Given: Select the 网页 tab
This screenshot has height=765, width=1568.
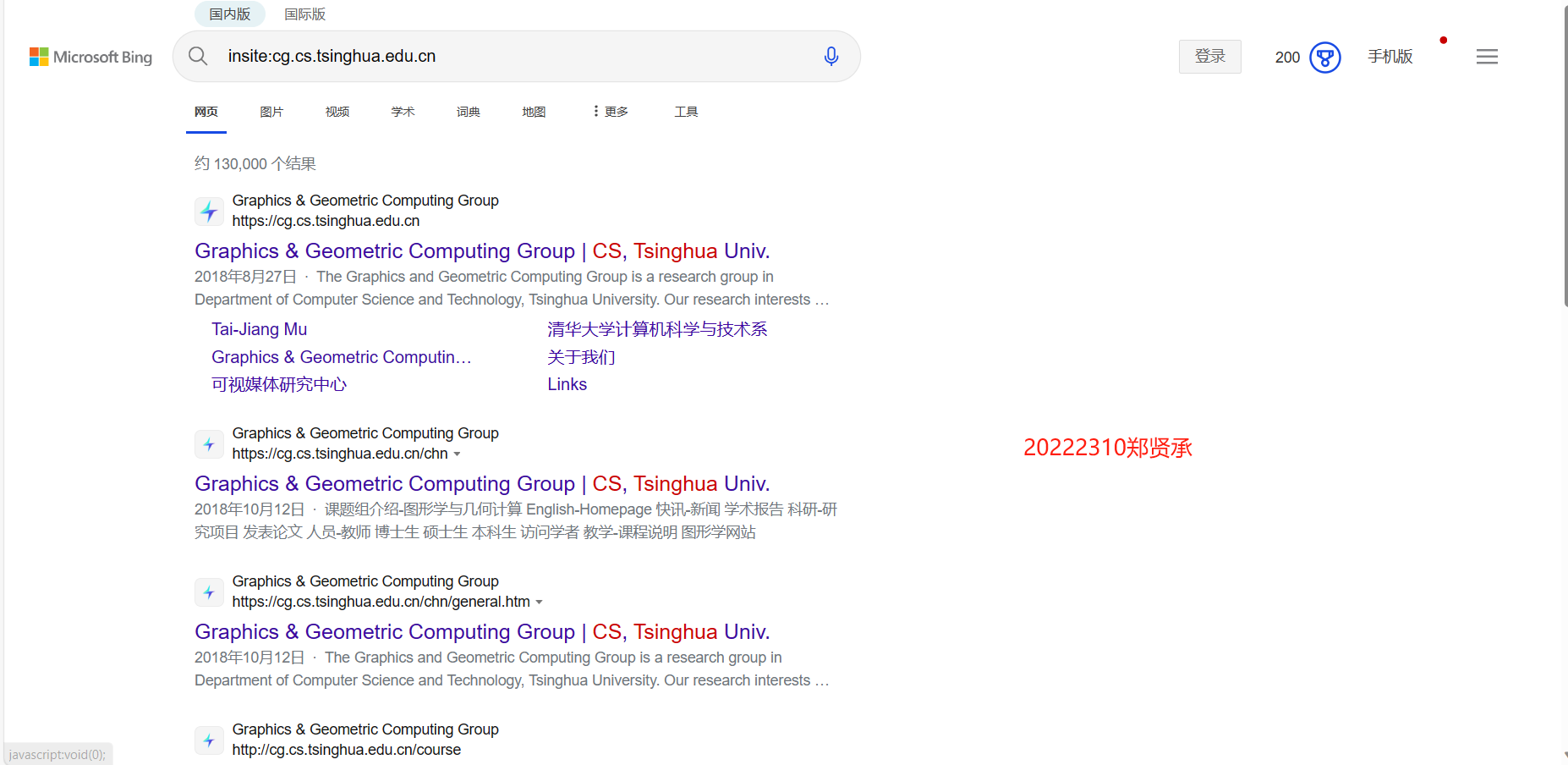Looking at the screenshot, I should click(206, 112).
